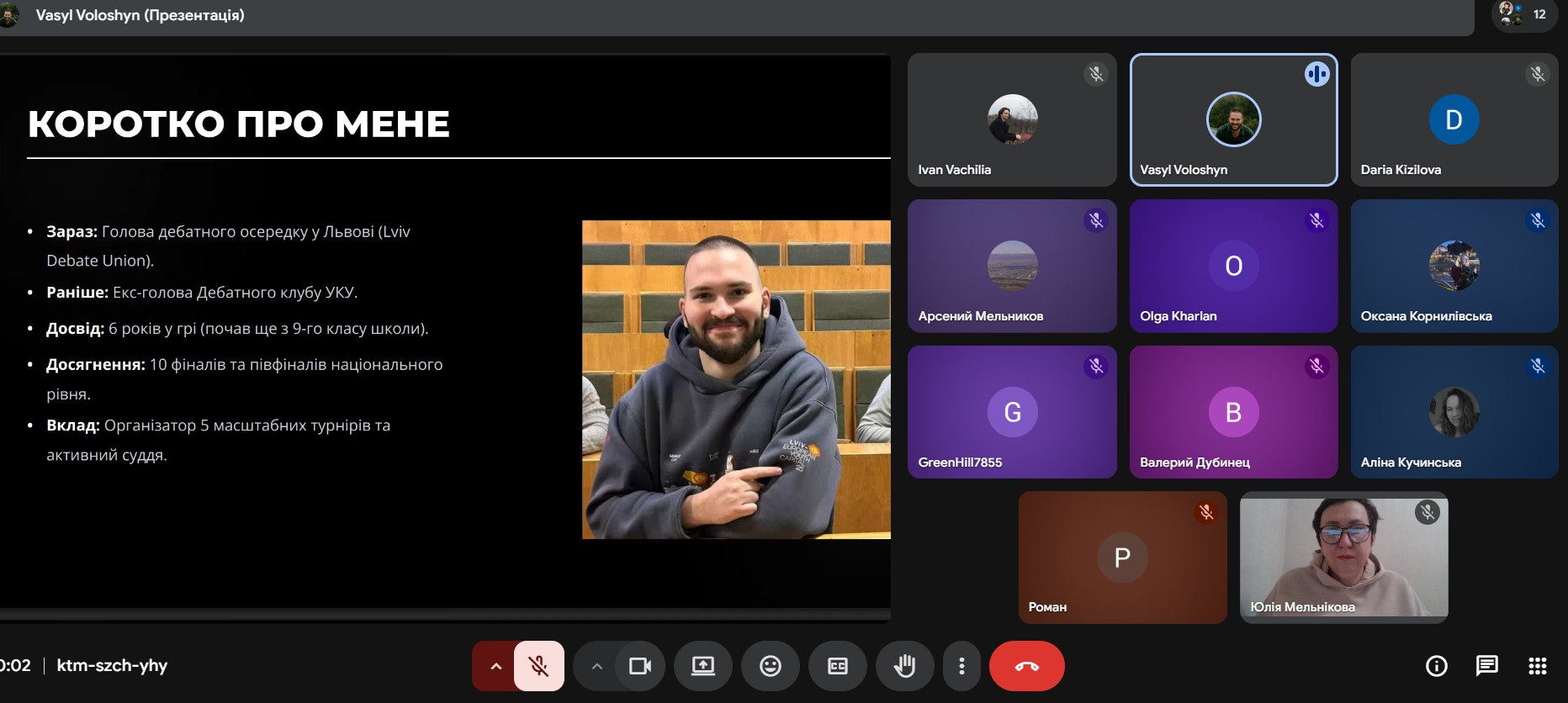Open the emoji reactions button

coord(771,666)
